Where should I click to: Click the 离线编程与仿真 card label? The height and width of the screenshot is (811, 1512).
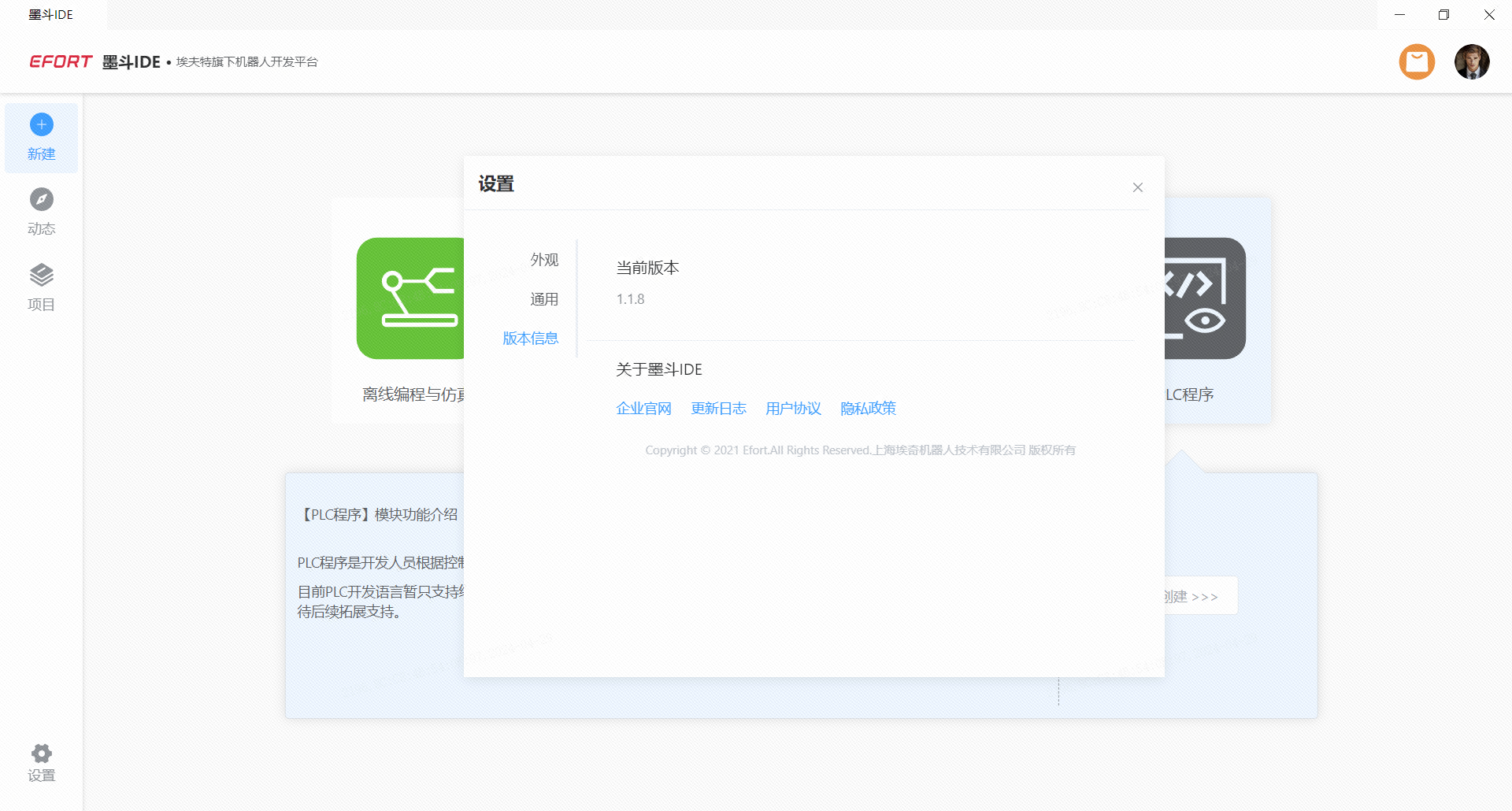(x=413, y=394)
